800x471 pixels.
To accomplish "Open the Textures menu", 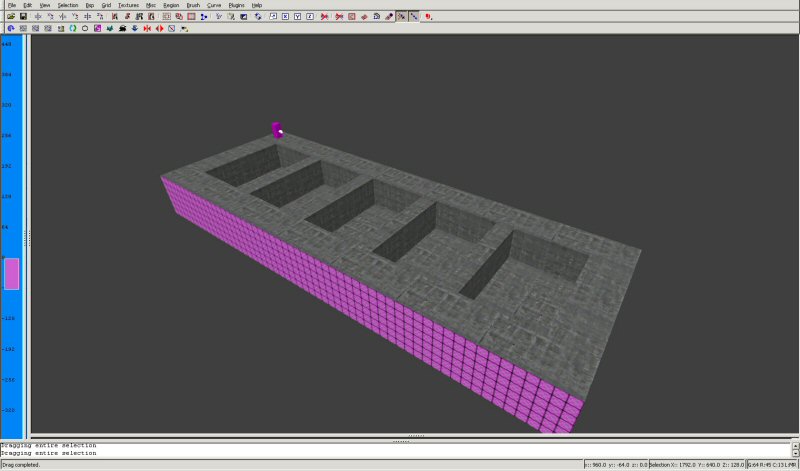I will pyautogui.click(x=128, y=5).
